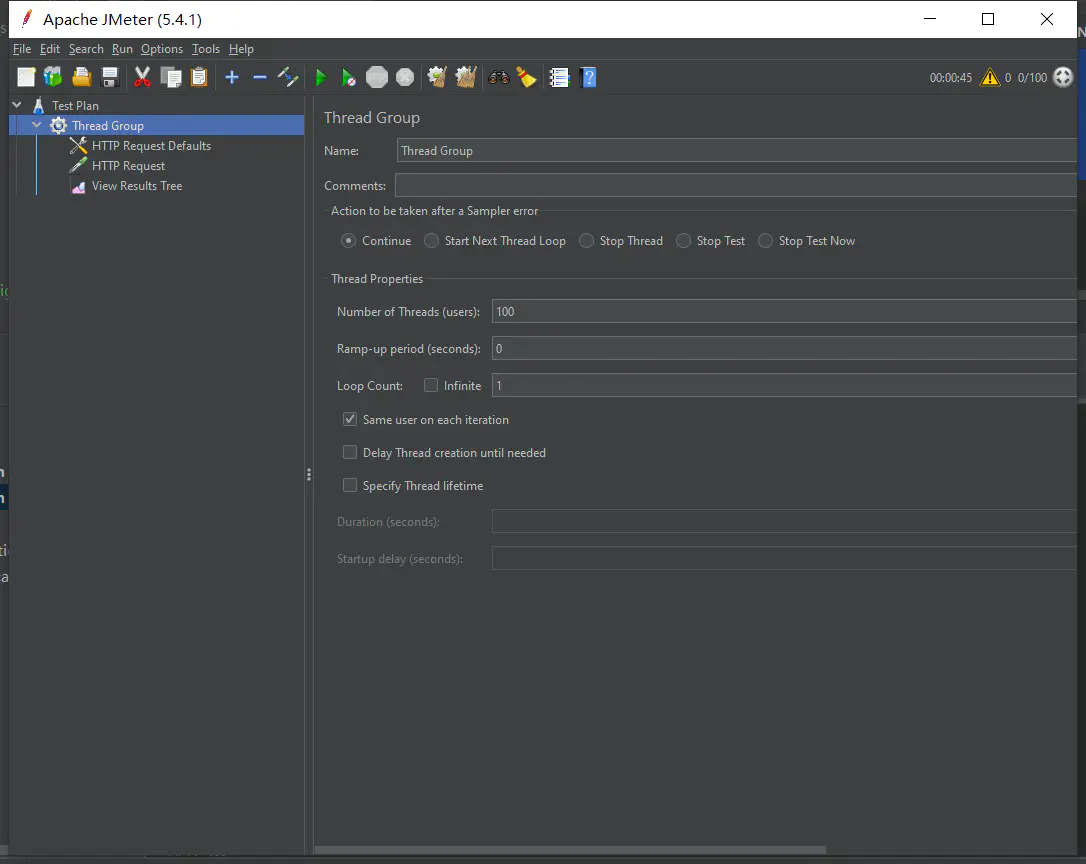This screenshot has width=1086, height=864.
Task: Enable the Infinite loop checkbox
Action: tap(431, 385)
